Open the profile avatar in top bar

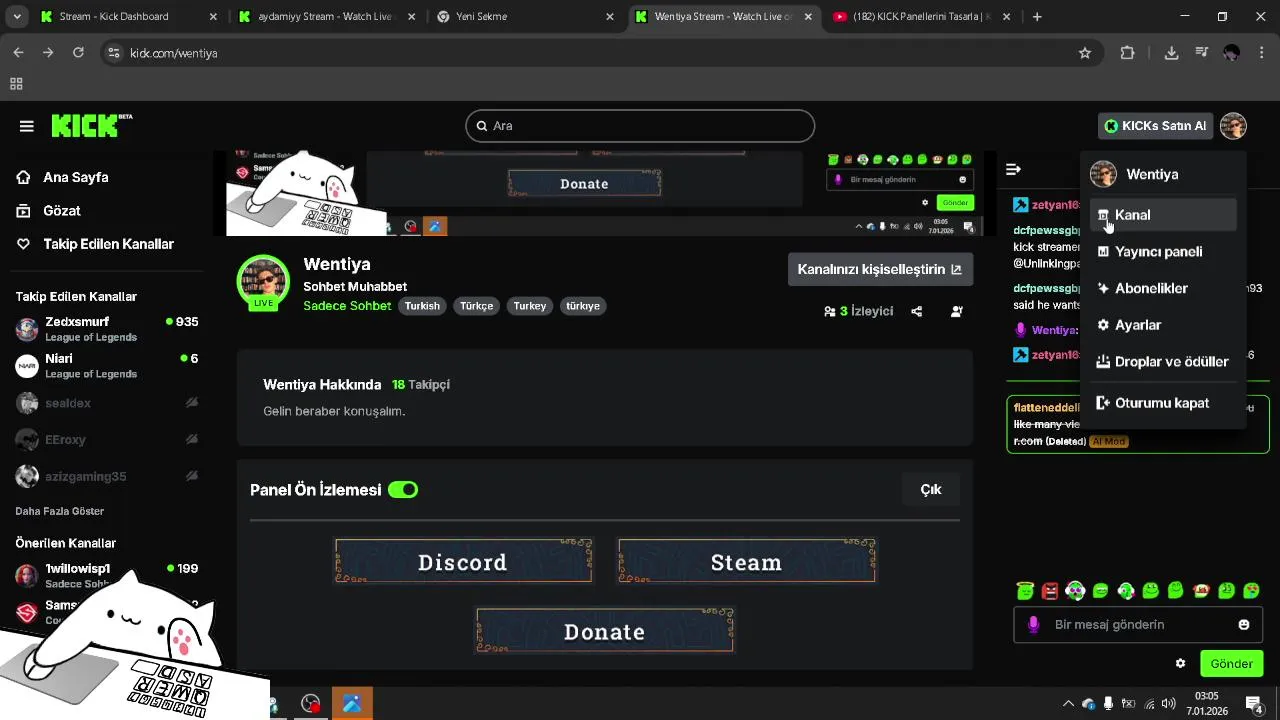point(1232,126)
